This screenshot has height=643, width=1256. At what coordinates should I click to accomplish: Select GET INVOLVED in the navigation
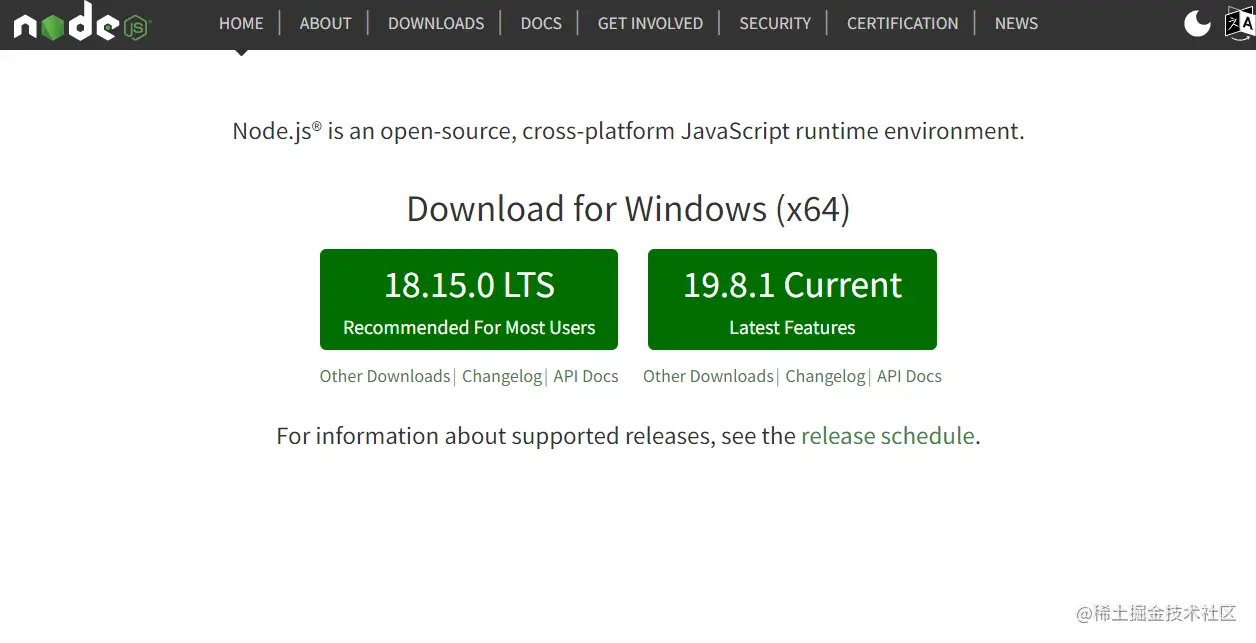point(650,23)
